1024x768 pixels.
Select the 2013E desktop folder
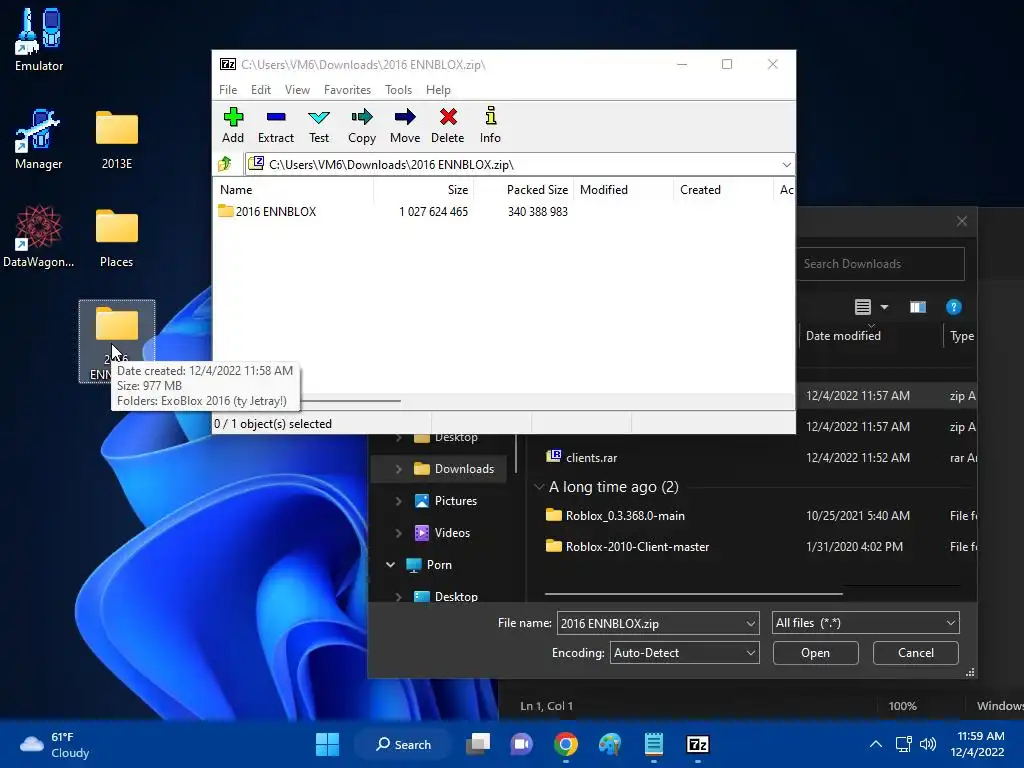[x=117, y=139]
